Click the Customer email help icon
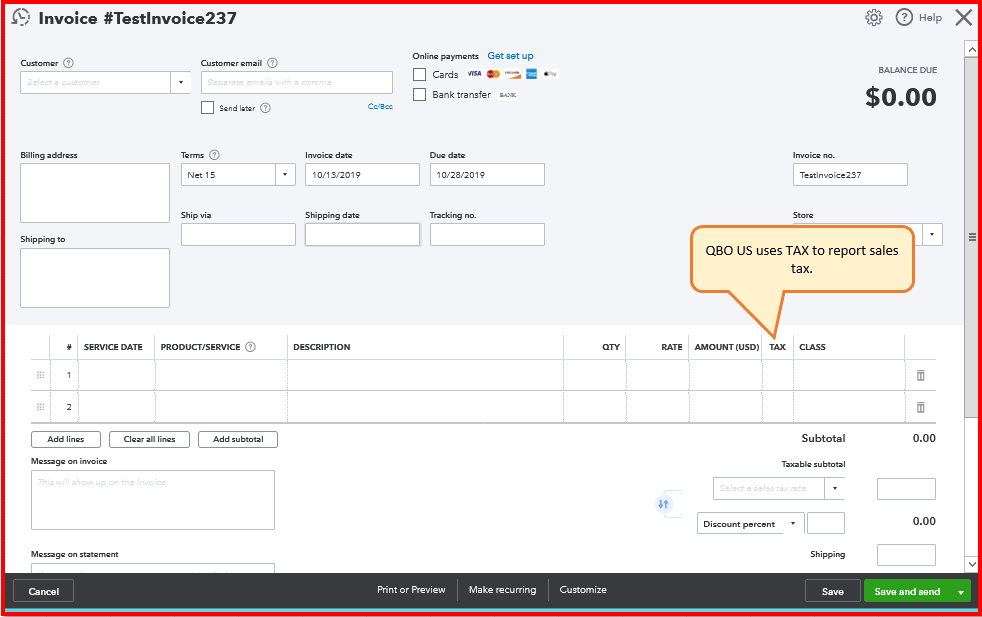This screenshot has width=982, height=617. [x=272, y=63]
